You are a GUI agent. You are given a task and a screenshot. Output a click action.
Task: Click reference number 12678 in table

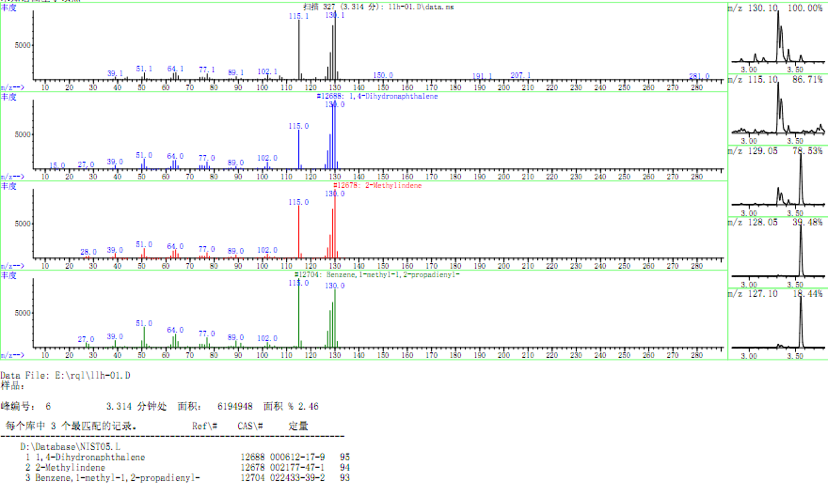pyautogui.click(x=252, y=467)
